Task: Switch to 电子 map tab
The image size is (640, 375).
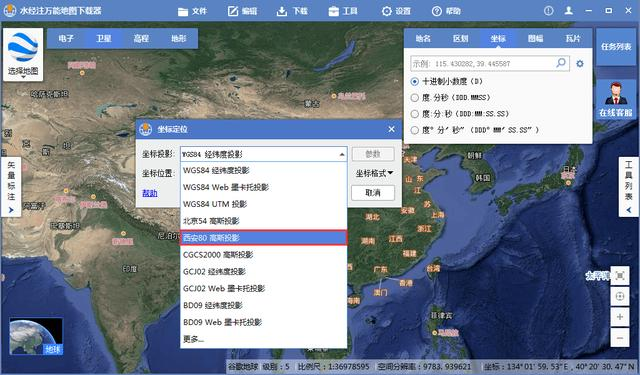Action: point(66,38)
